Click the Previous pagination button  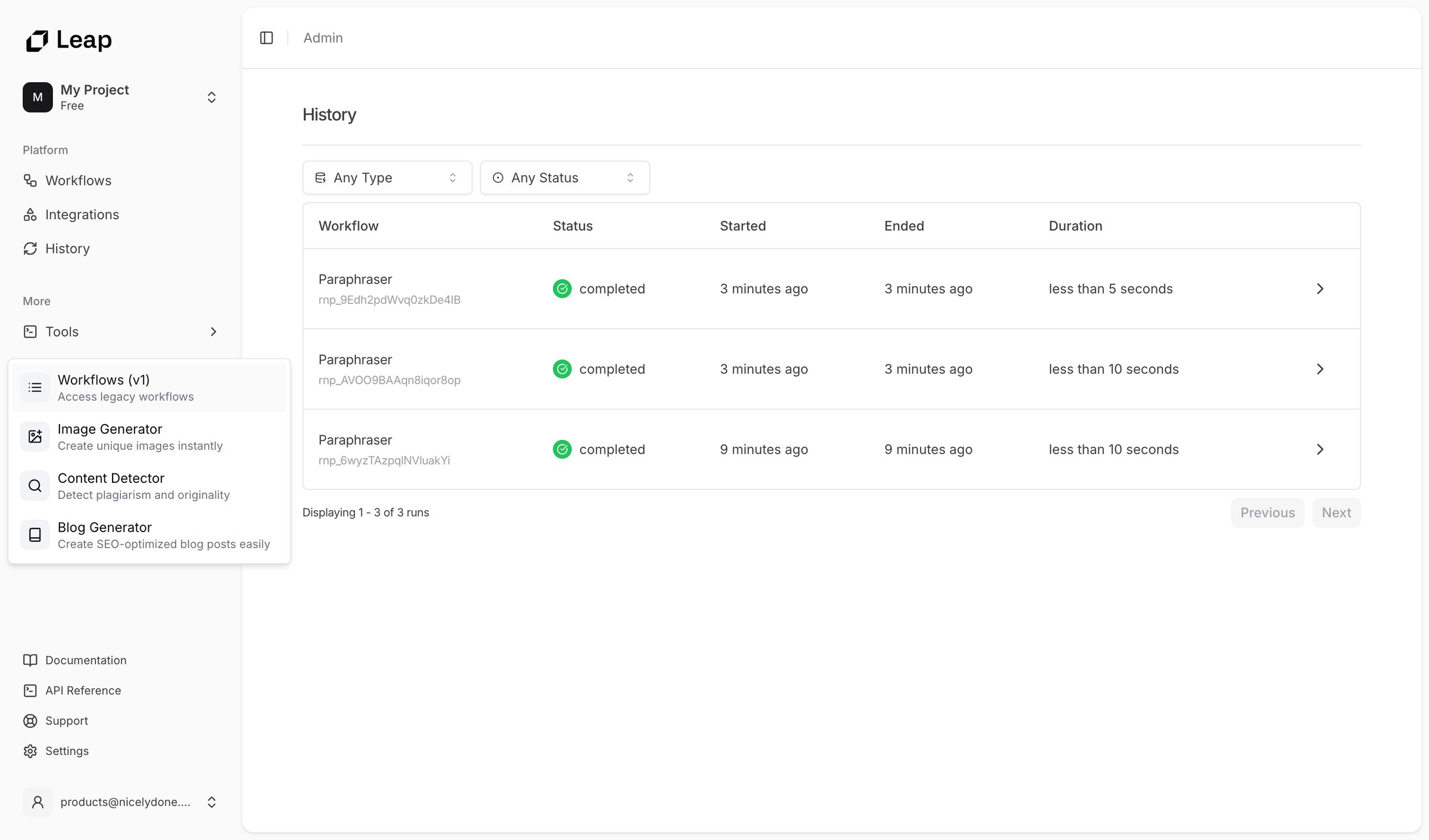(1268, 513)
